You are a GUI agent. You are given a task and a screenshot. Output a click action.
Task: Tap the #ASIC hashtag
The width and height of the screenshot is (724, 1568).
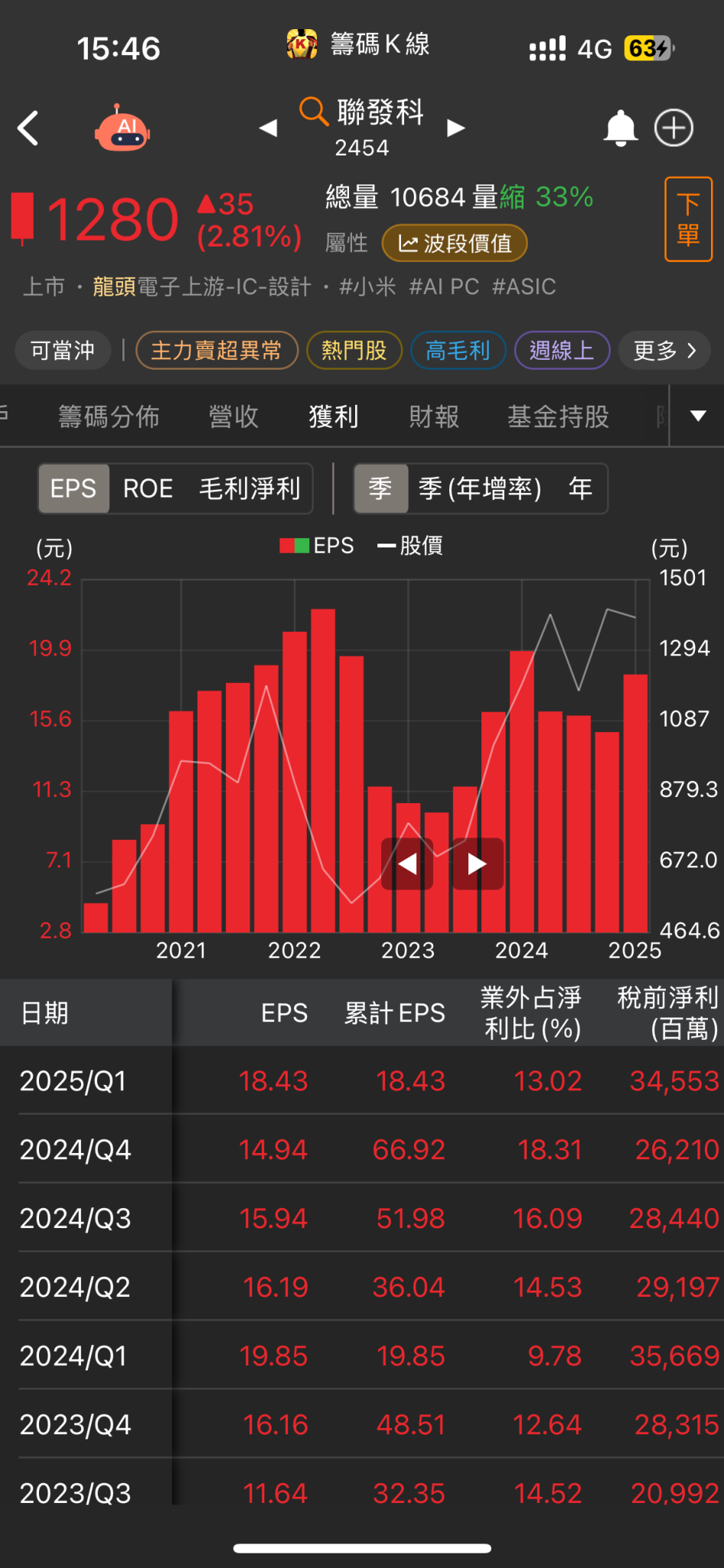(523, 287)
